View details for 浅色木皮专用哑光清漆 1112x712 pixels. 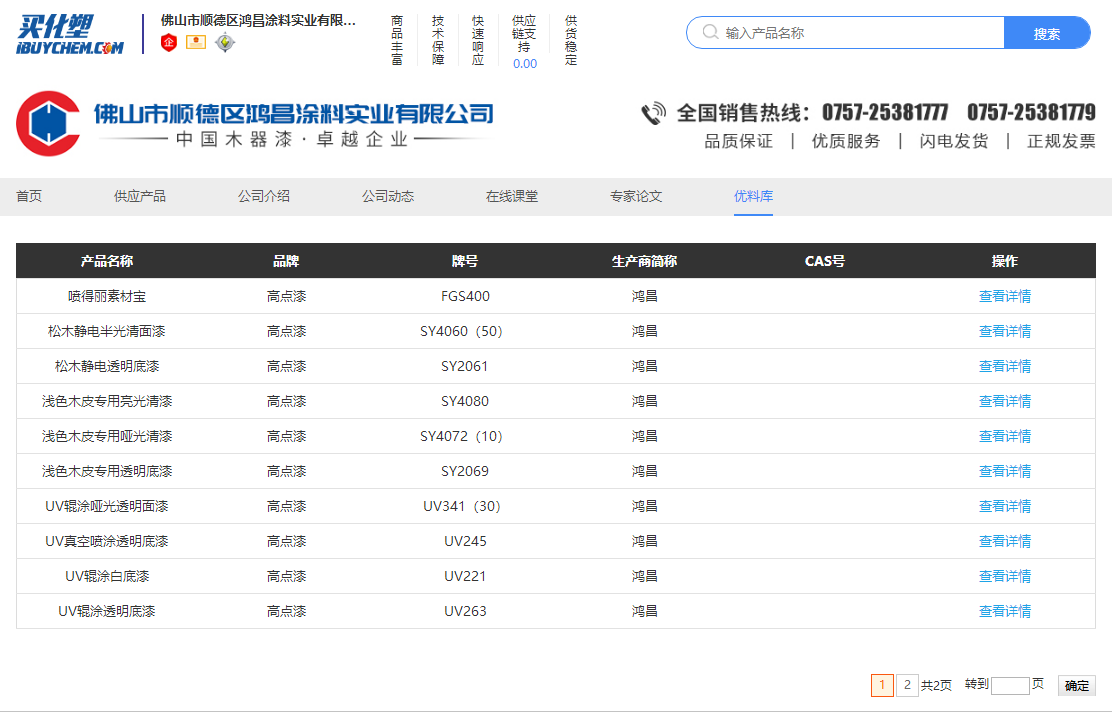1005,436
